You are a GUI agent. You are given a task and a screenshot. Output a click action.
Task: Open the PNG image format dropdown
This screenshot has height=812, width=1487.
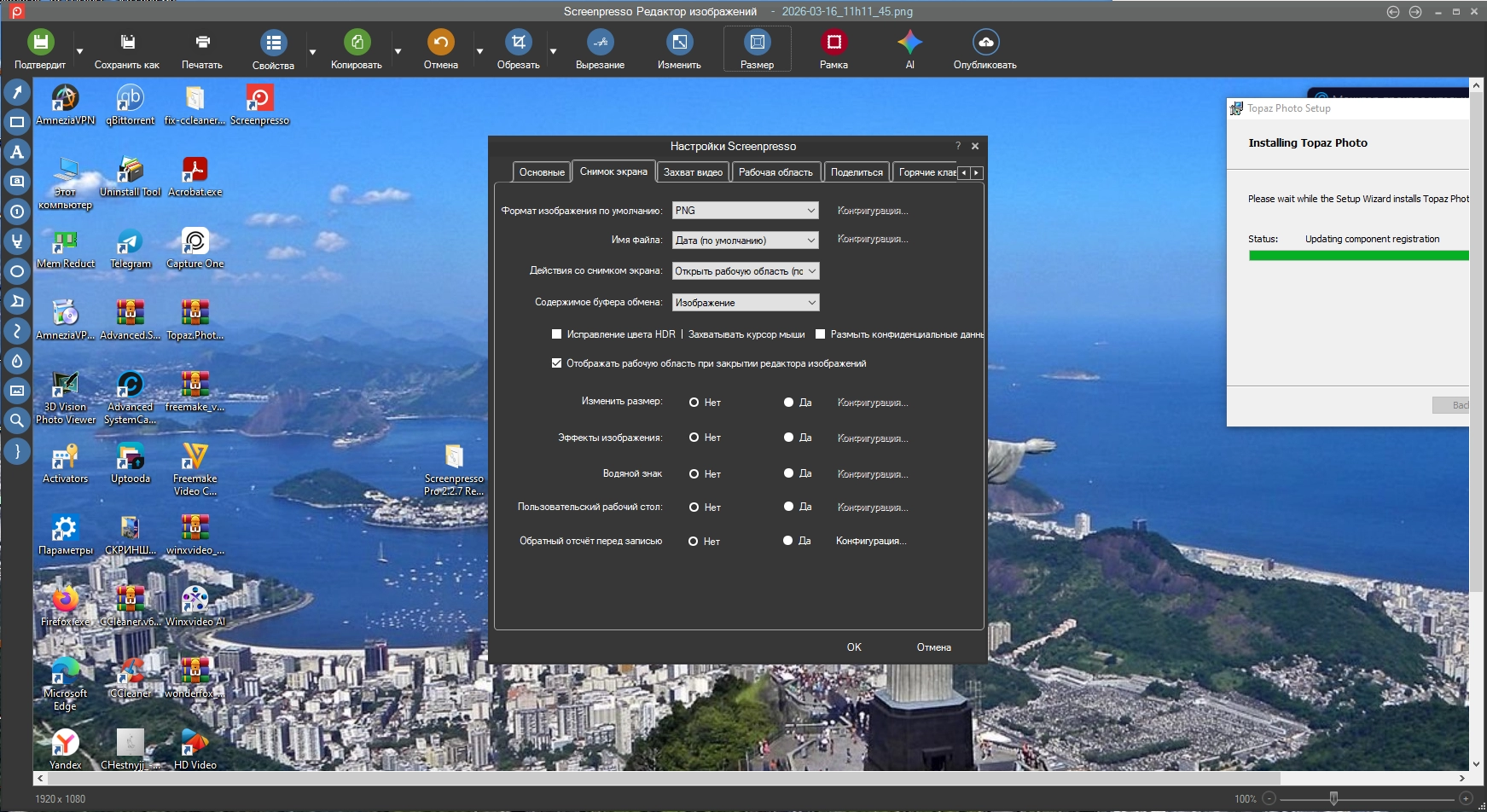pos(745,211)
